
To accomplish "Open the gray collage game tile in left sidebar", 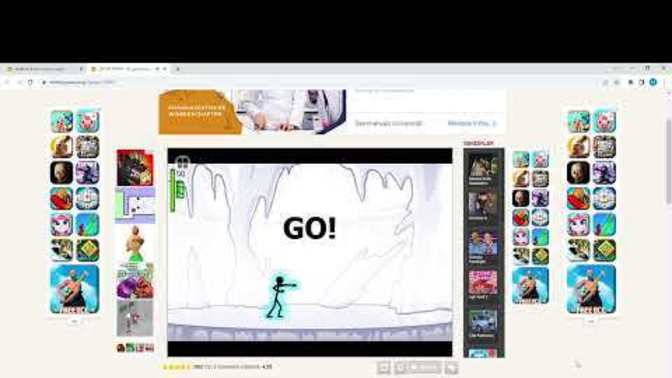I will pyautogui.click(x=88, y=147).
